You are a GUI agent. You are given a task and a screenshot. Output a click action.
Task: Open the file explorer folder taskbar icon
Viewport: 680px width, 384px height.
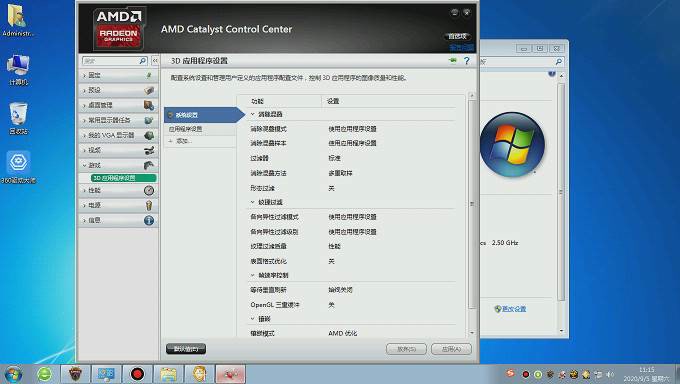[x=168, y=374]
